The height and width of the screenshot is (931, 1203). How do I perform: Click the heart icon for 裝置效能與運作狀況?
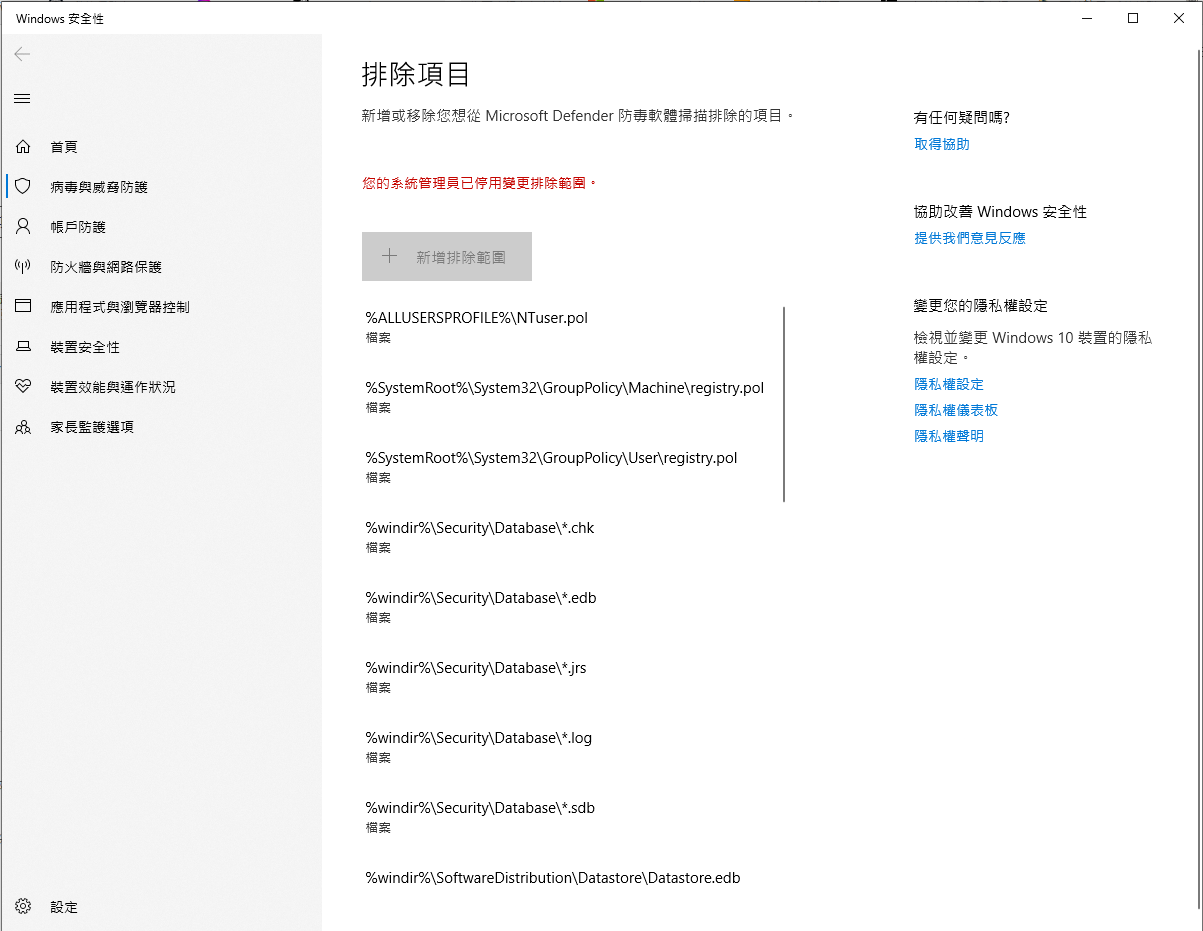(23, 387)
